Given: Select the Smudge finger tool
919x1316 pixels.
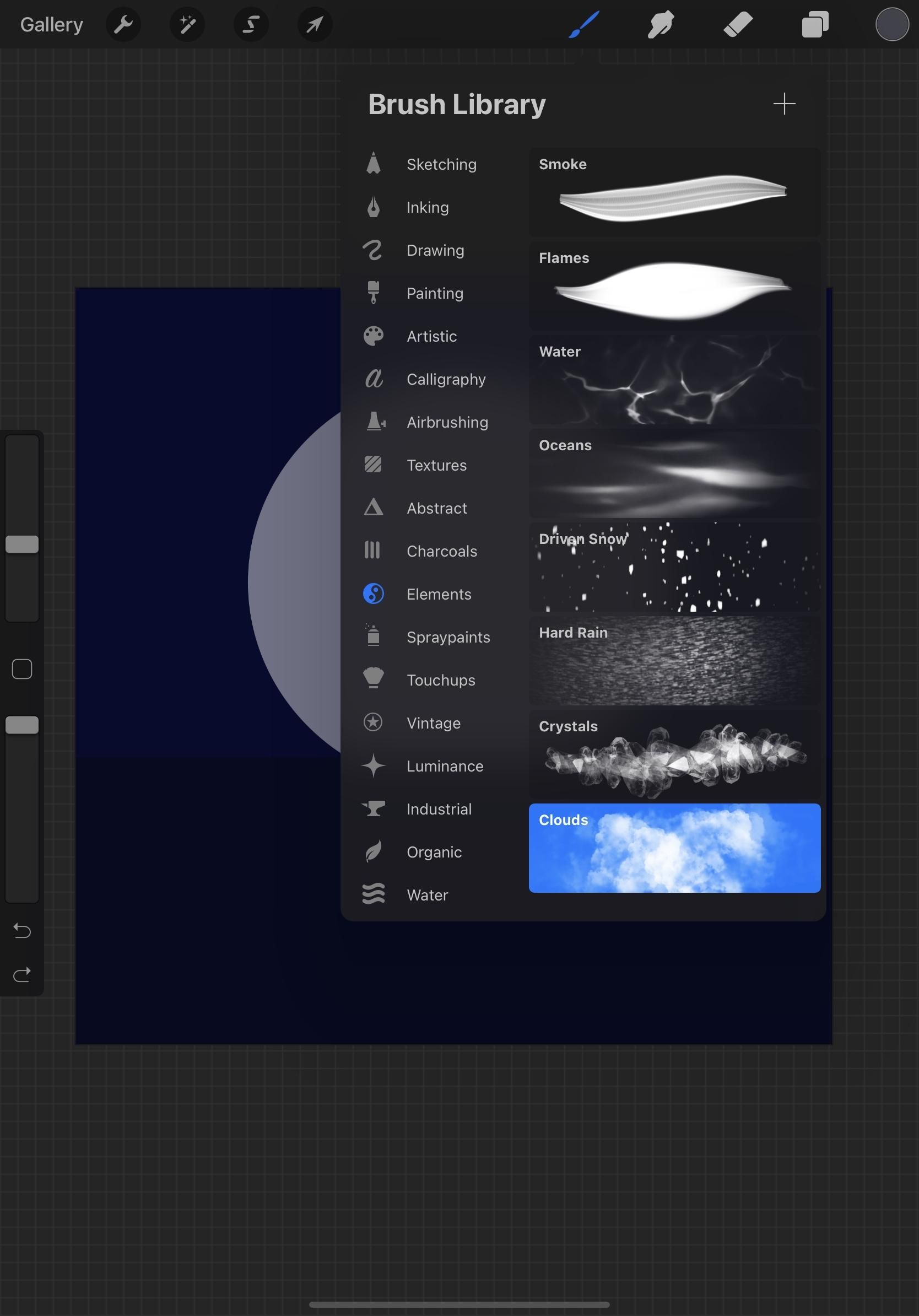Looking at the screenshot, I should pos(661,25).
